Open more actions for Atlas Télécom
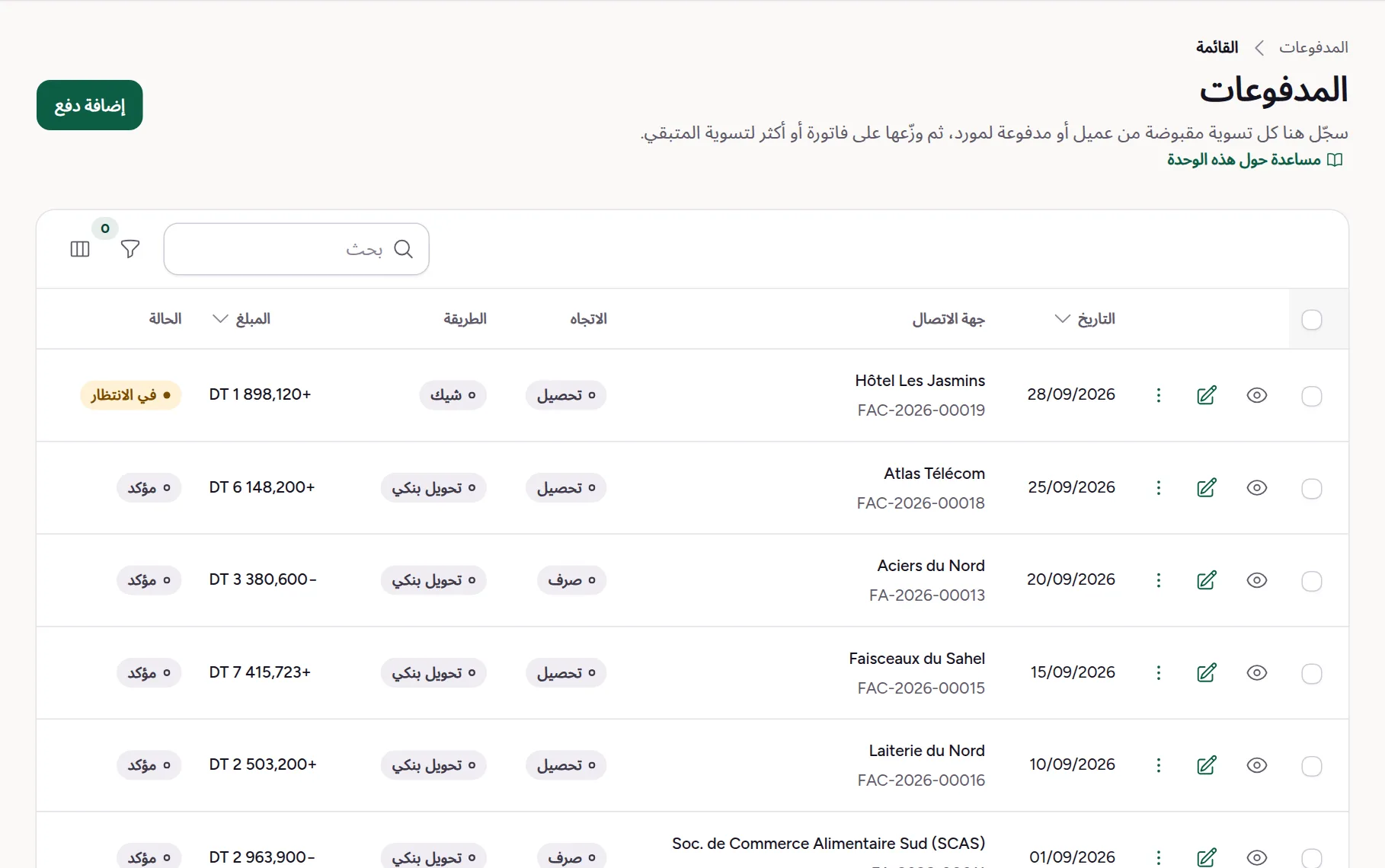 (1159, 487)
